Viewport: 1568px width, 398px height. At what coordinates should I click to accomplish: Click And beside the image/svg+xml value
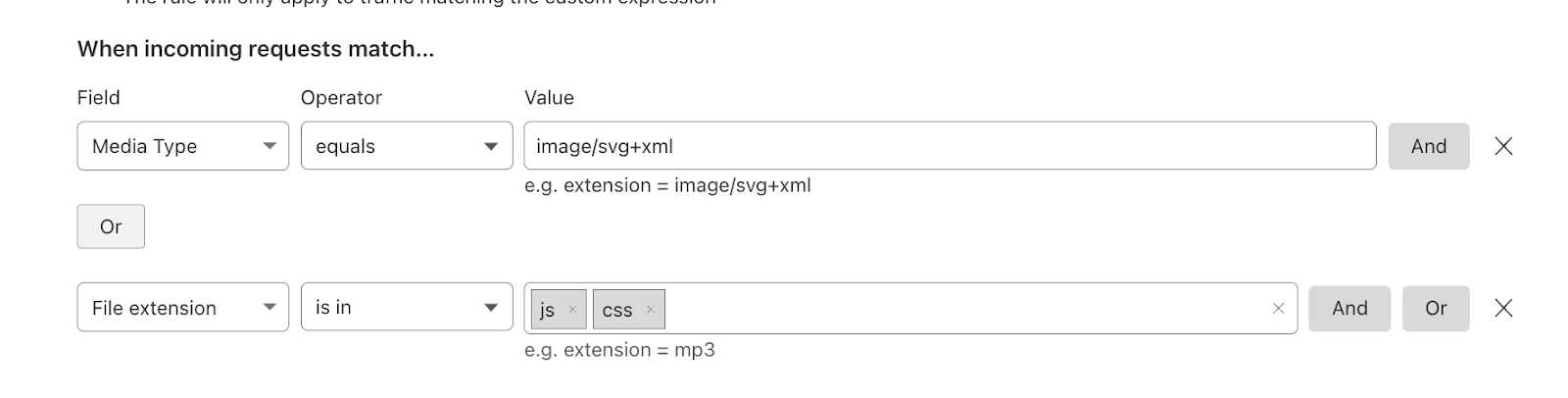tap(1428, 146)
